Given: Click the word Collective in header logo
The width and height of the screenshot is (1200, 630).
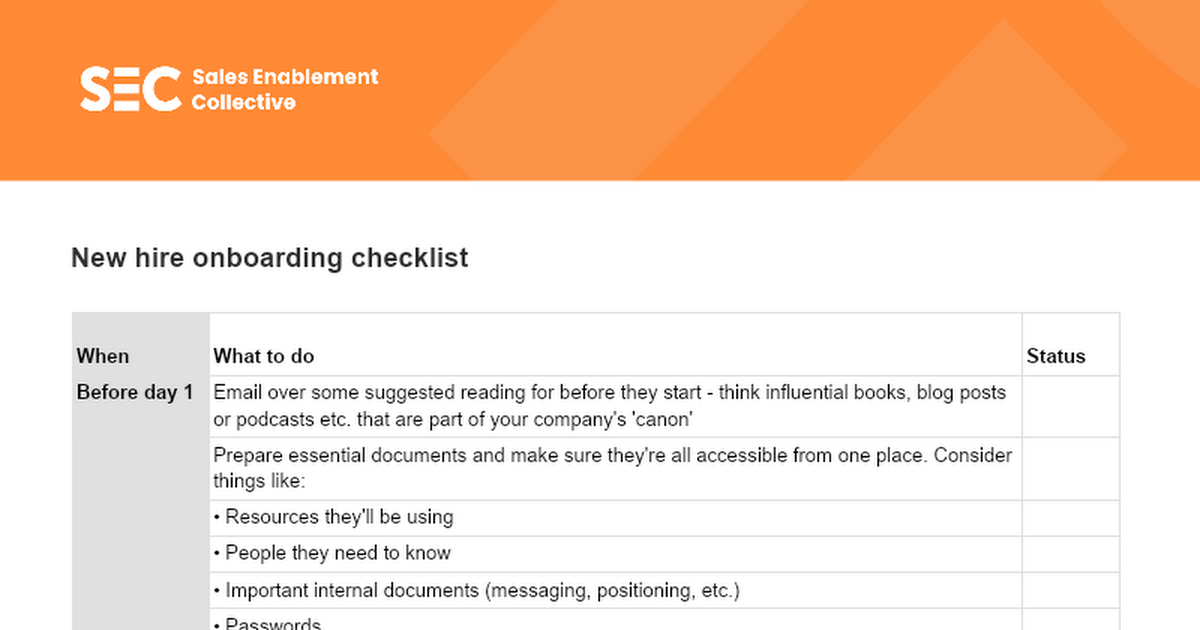Looking at the screenshot, I should click(x=243, y=102).
